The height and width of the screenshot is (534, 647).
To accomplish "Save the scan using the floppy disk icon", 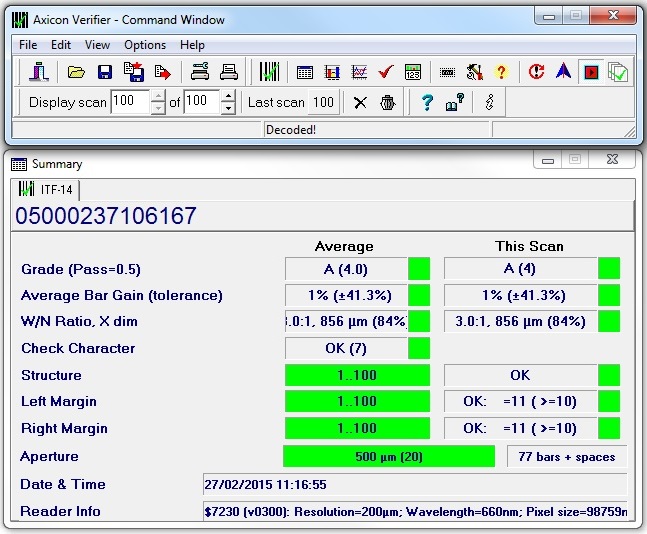I will tap(105, 72).
